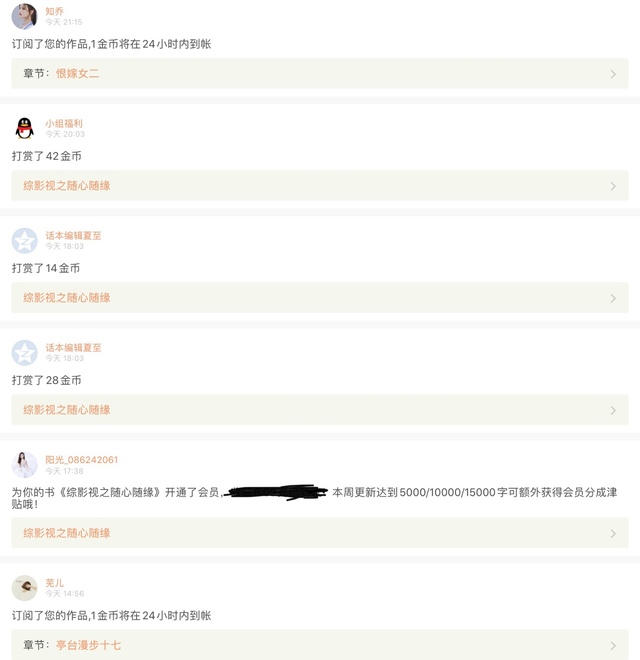This screenshot has height=660, width=640.
Task: Click the chevron on the 14金币 tip's book row
Action: 613,298
